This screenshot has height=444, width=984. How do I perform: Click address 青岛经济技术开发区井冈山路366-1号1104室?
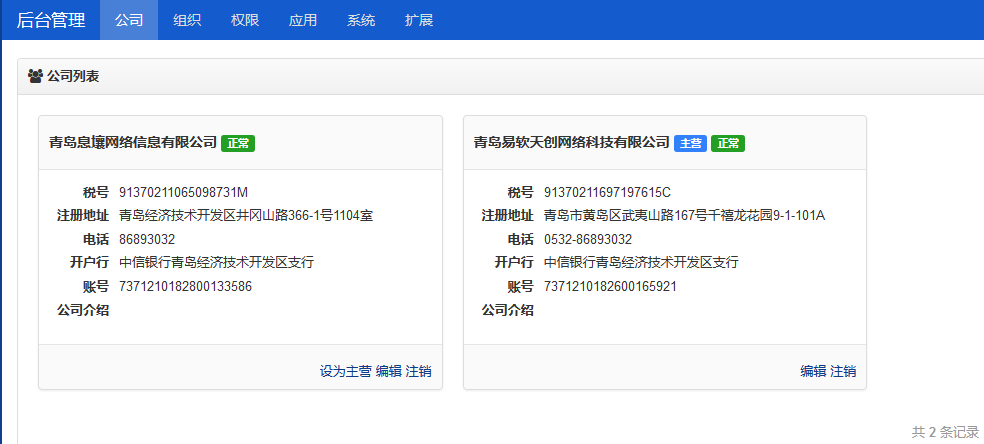point(246,216)
